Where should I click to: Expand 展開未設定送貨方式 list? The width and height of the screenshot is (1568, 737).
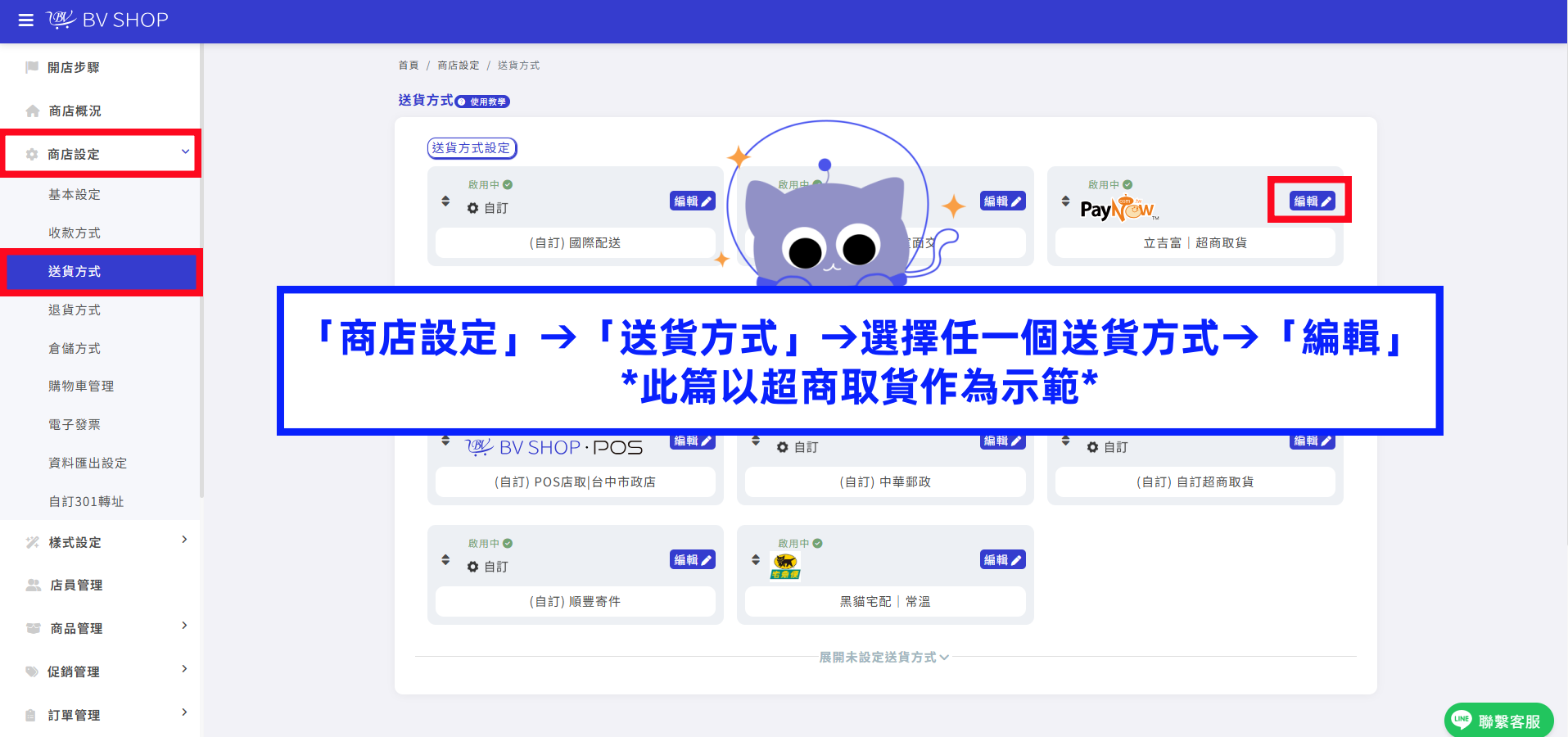tap(884, 657)
